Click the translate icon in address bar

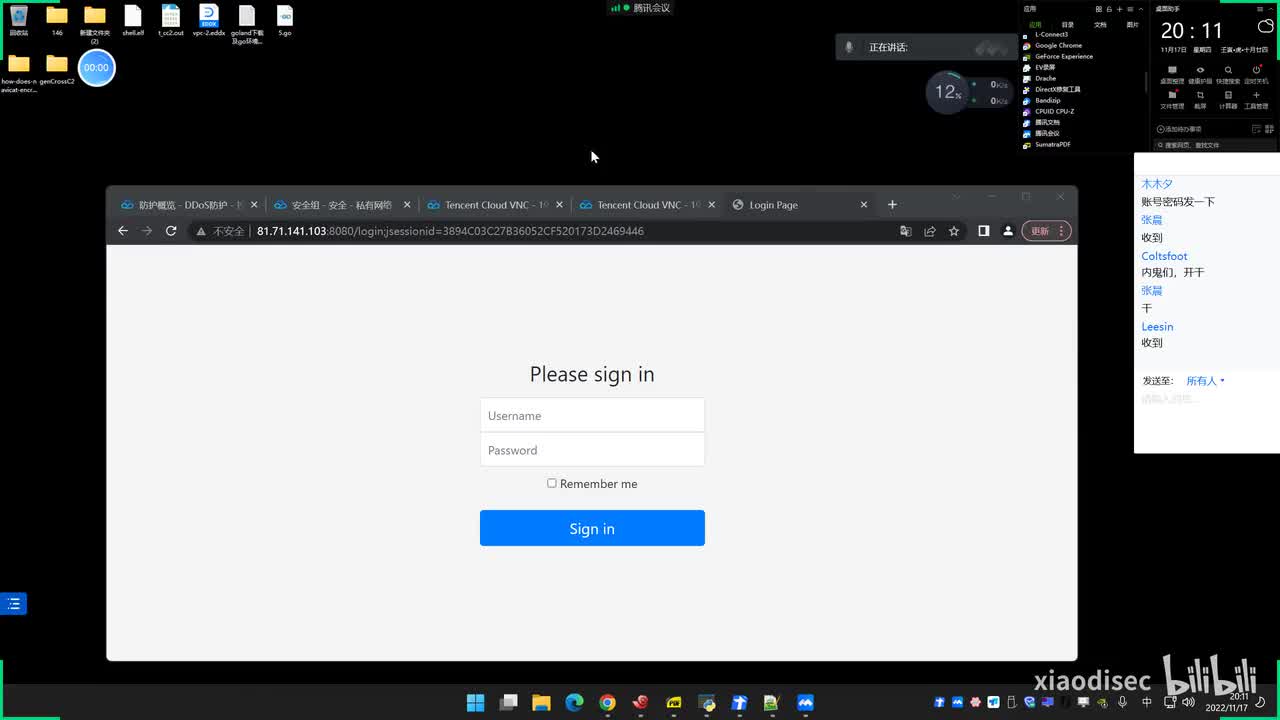[x=906, y=231]
